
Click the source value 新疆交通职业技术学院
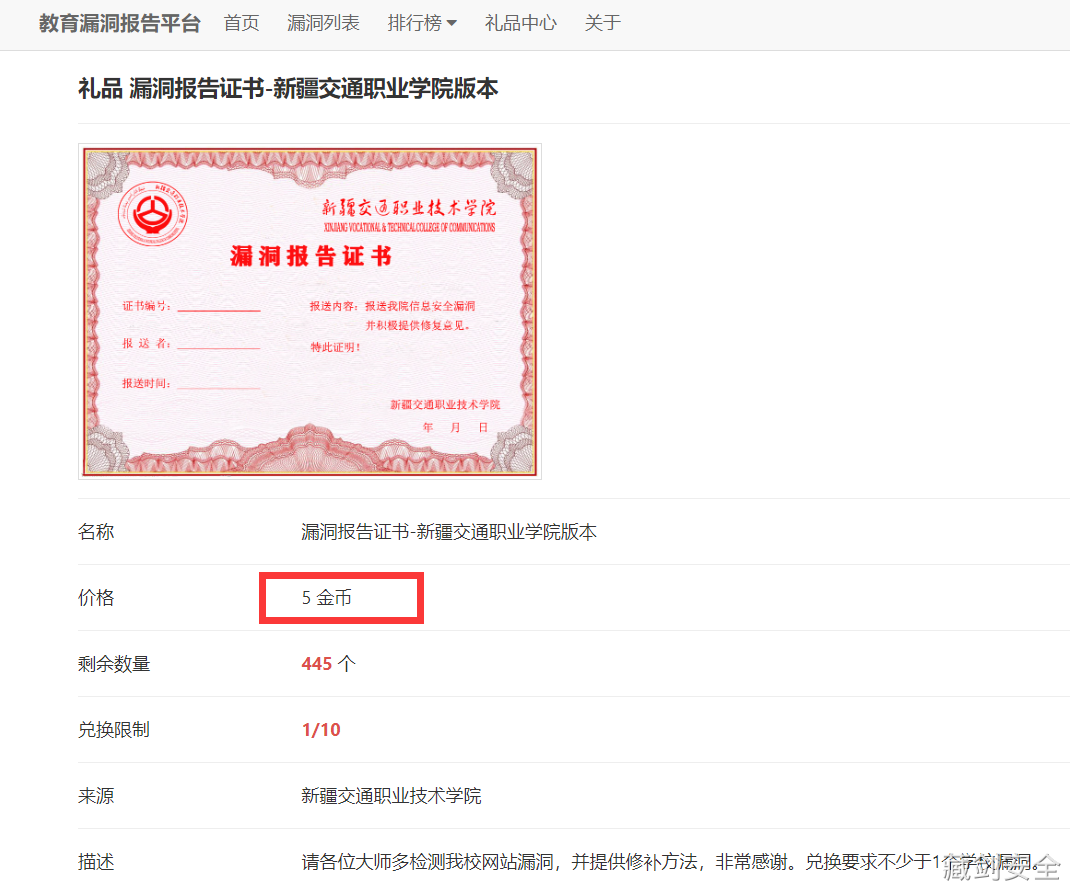(x=391, y=796)
